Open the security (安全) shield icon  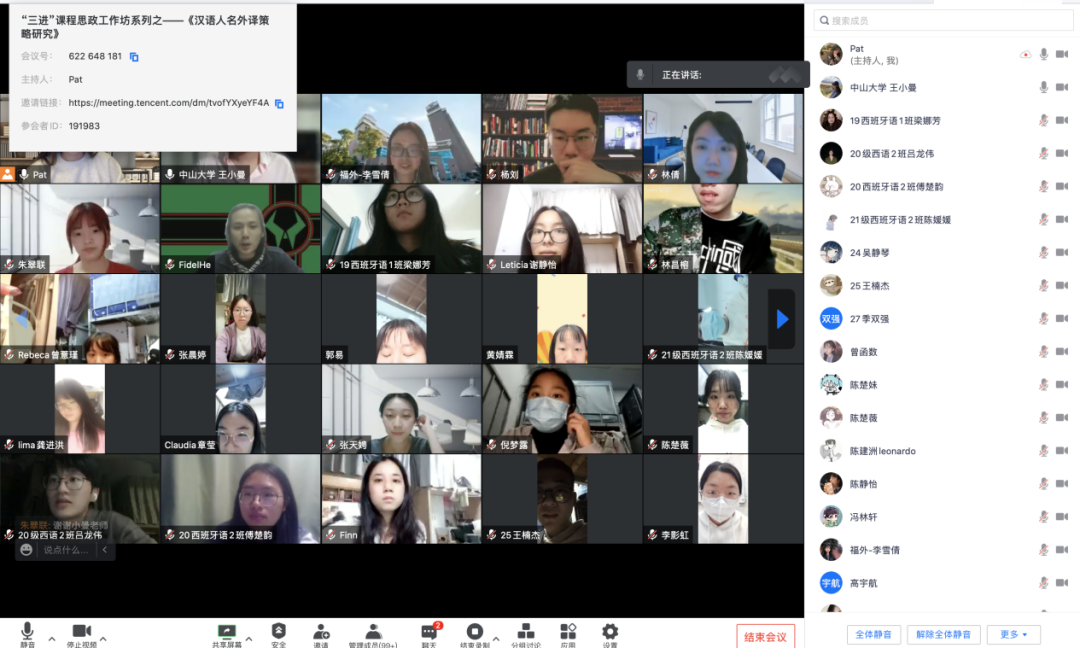tap(279, 632)
